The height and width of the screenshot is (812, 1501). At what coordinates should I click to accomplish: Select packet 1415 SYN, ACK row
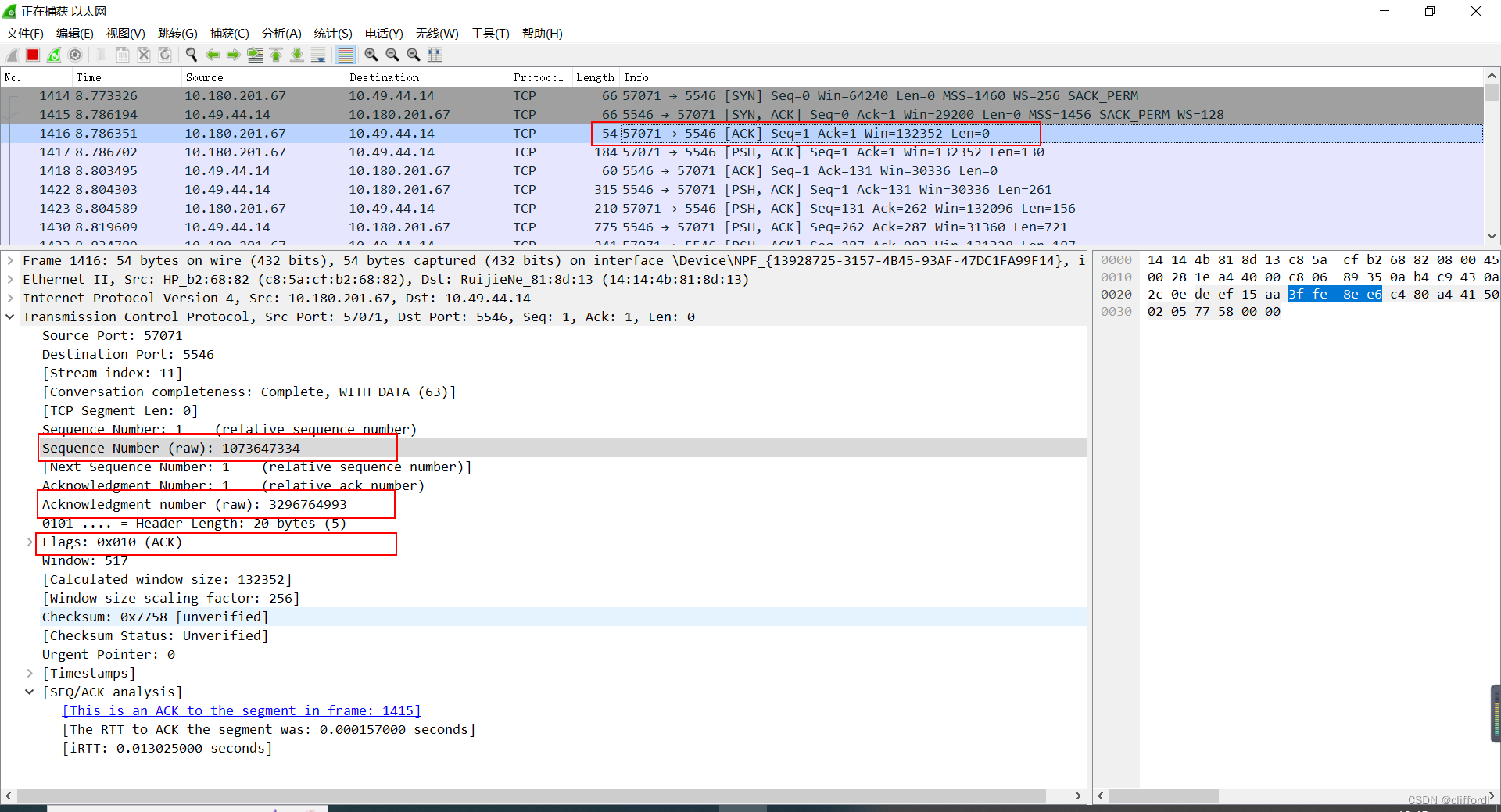point(742,114)
